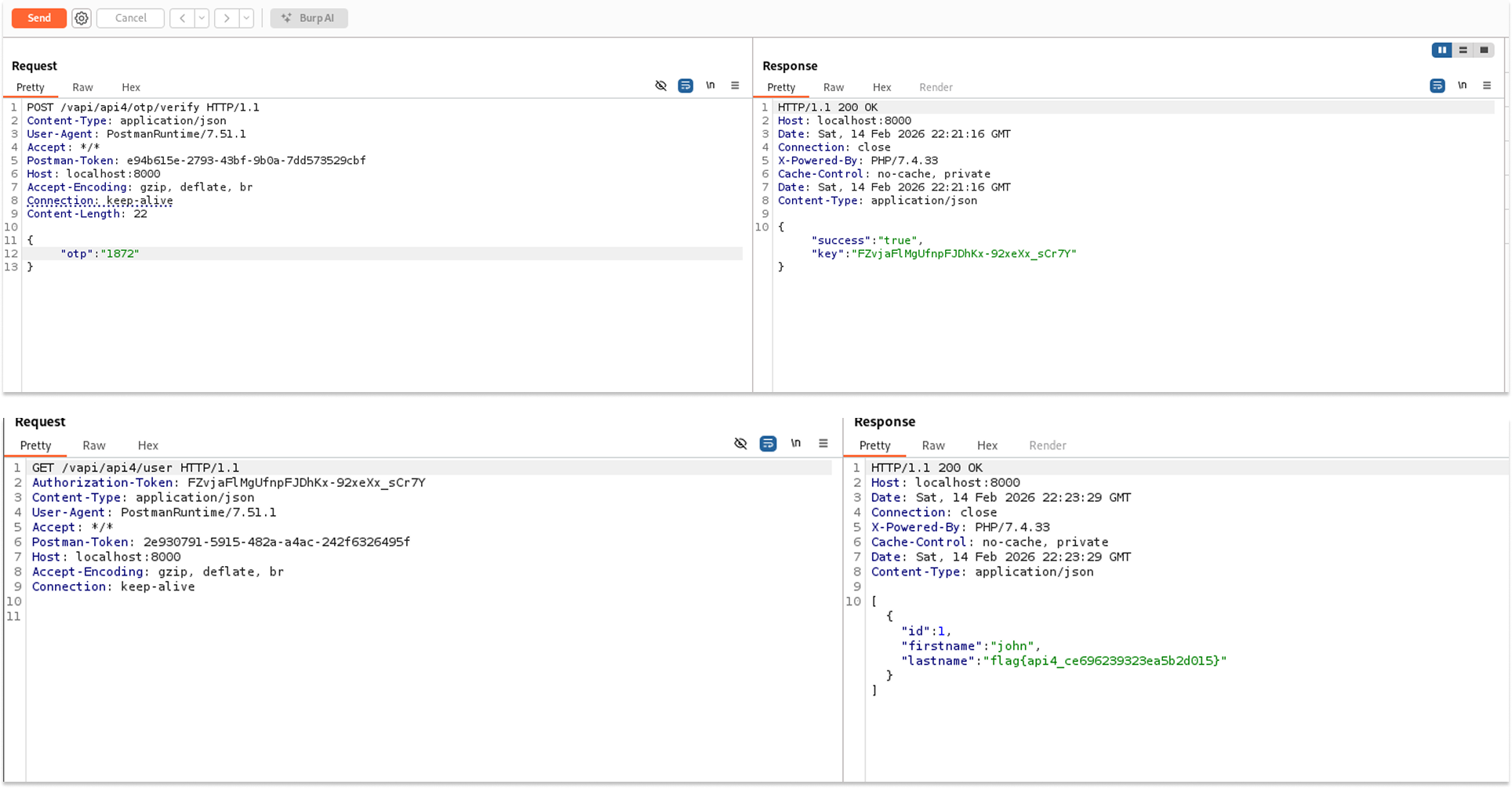This screenshot has width=1512, height=788.
Task: Show non-printable characters in the top response
Action: pyautogui.click(x=1462, y=85)
